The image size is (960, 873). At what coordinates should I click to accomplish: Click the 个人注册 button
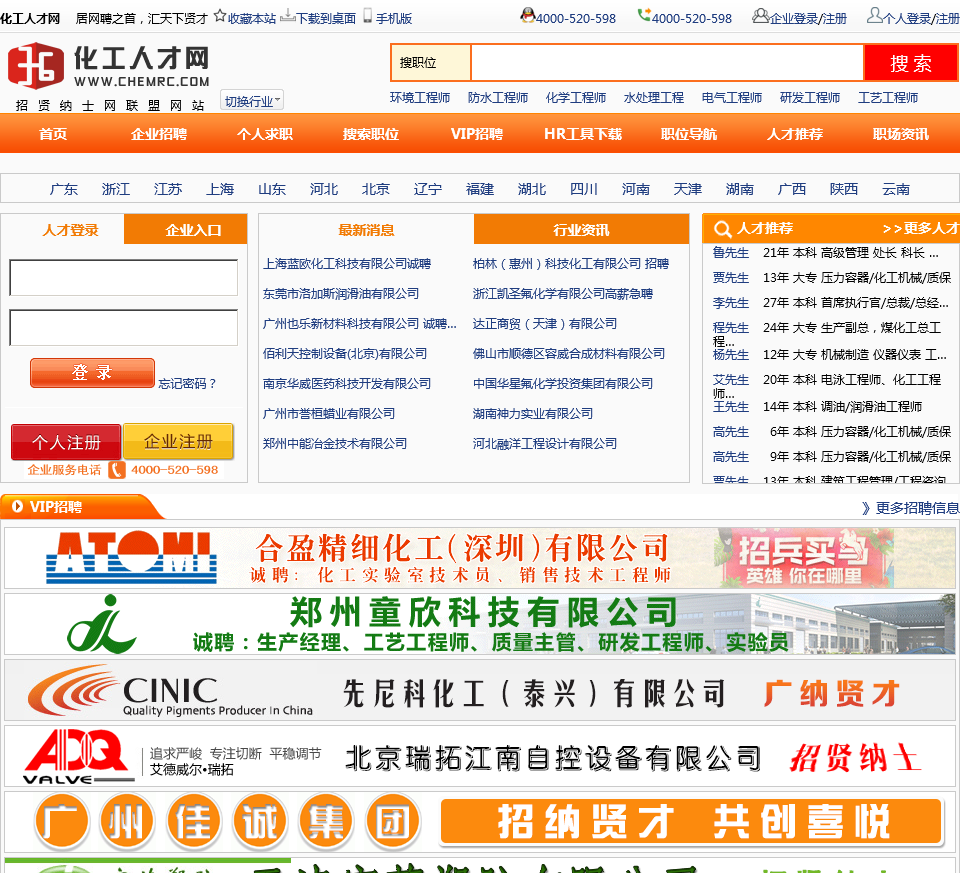[66, 441]
